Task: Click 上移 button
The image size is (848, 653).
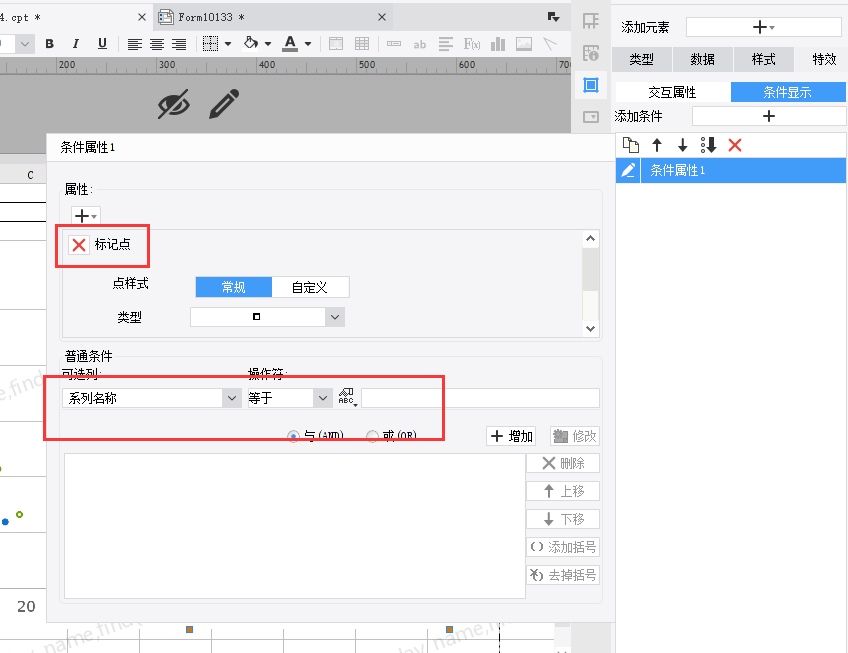Action: pos(563,491)
